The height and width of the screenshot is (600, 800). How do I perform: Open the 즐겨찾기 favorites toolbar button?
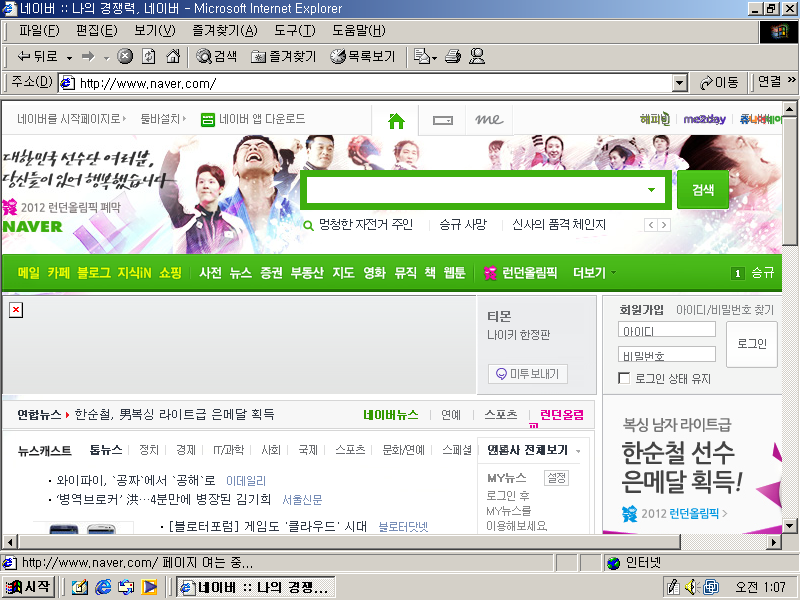click(284, 56)
